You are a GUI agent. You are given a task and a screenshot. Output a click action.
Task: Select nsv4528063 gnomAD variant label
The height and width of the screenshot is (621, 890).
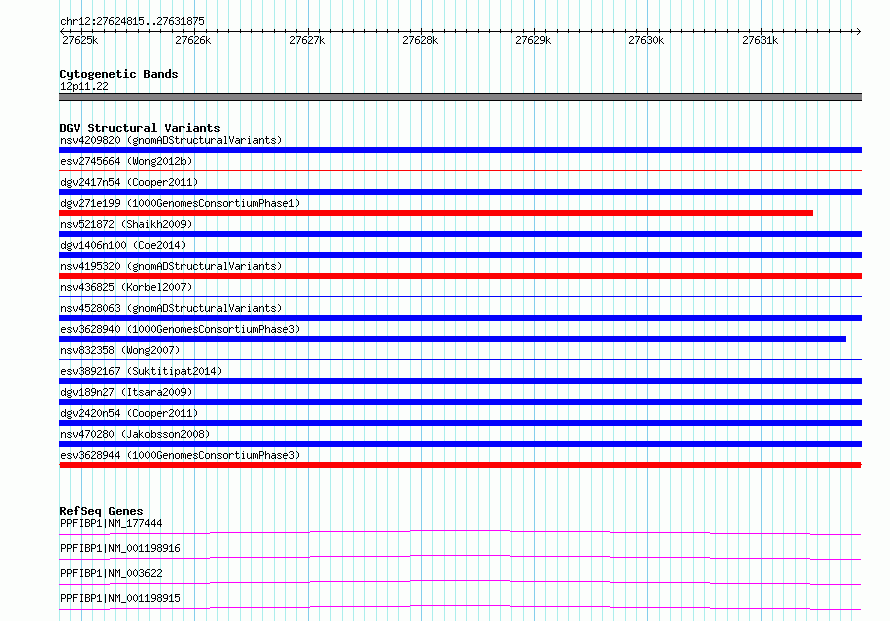click(x=171, y=308)
